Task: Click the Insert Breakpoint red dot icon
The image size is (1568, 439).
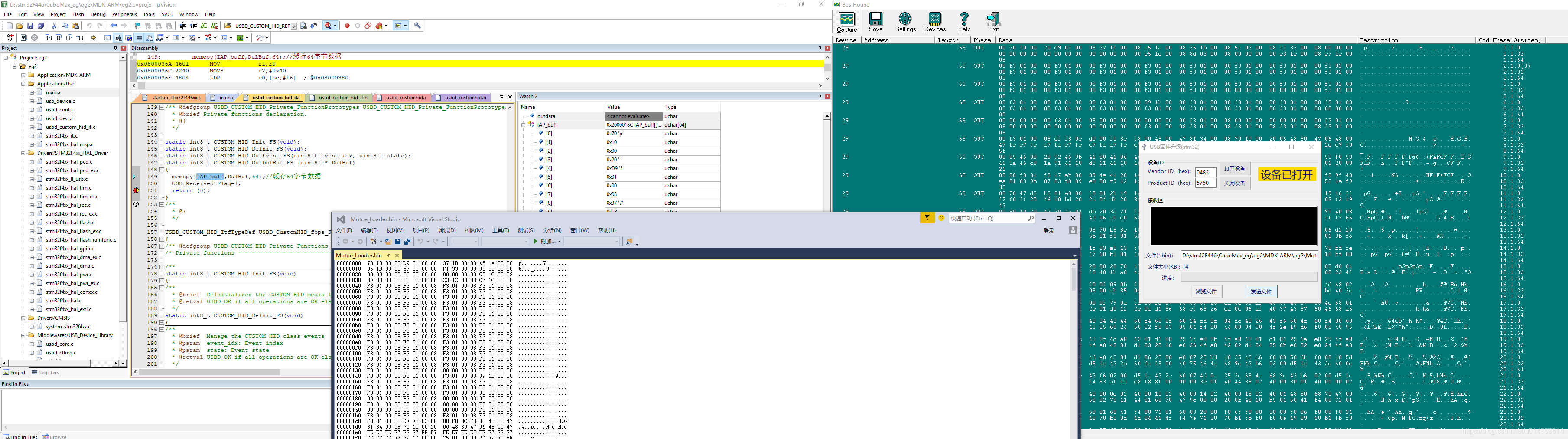Action: tap(347, 26)
